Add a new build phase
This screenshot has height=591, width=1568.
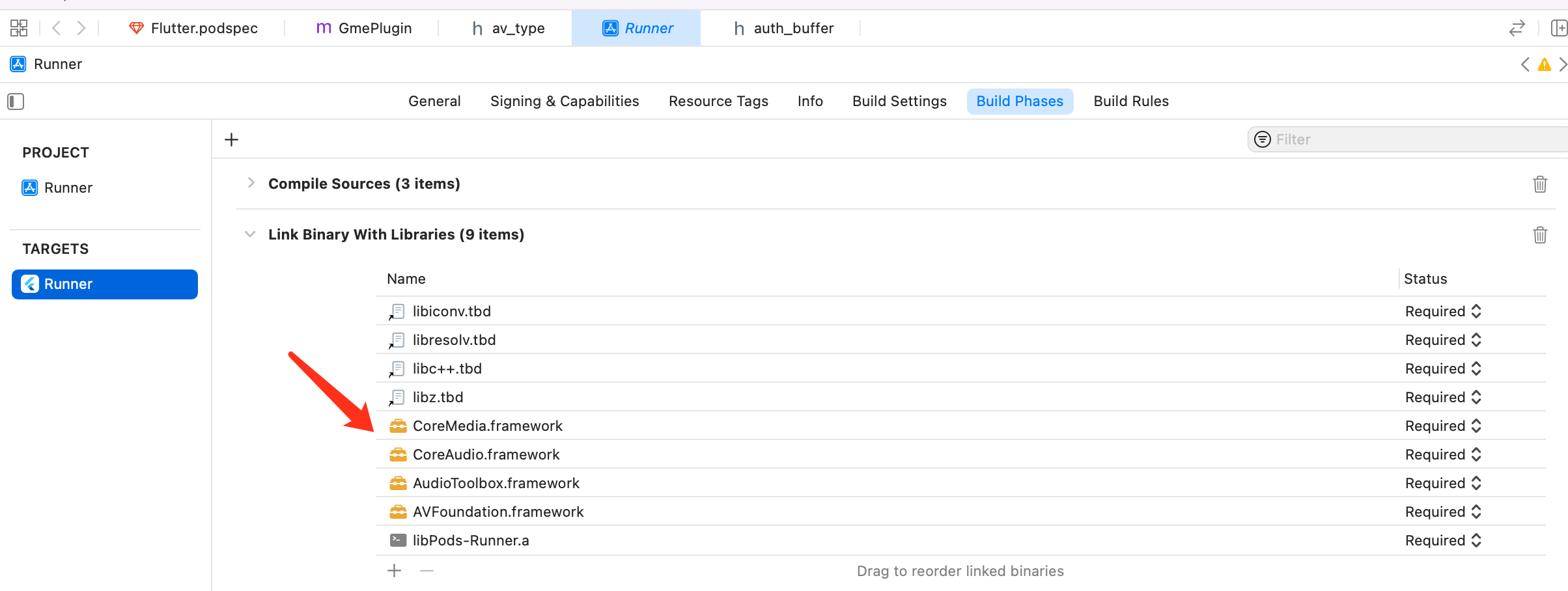231,139
